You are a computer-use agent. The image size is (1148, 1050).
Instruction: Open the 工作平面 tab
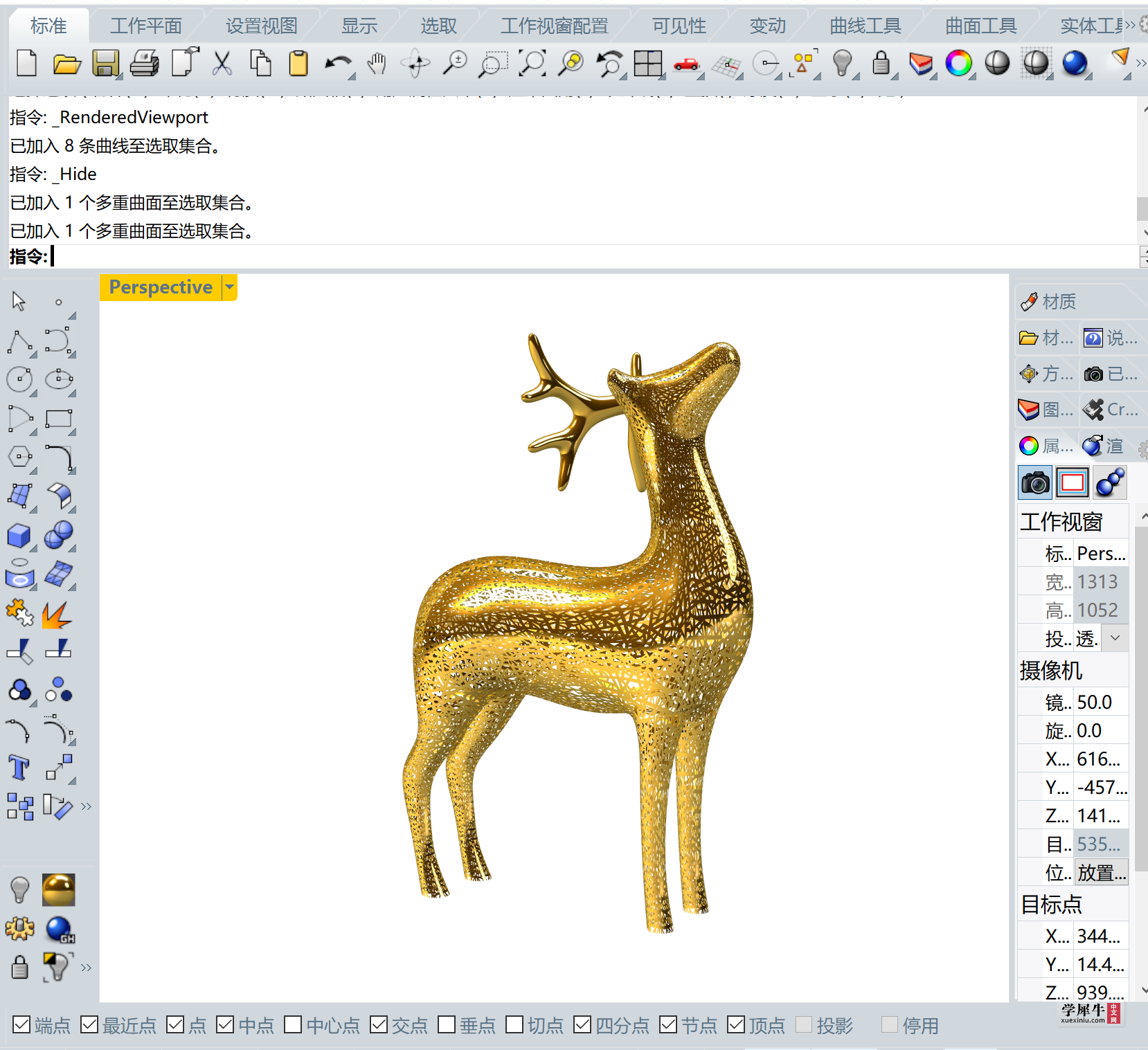coord(146,26)
